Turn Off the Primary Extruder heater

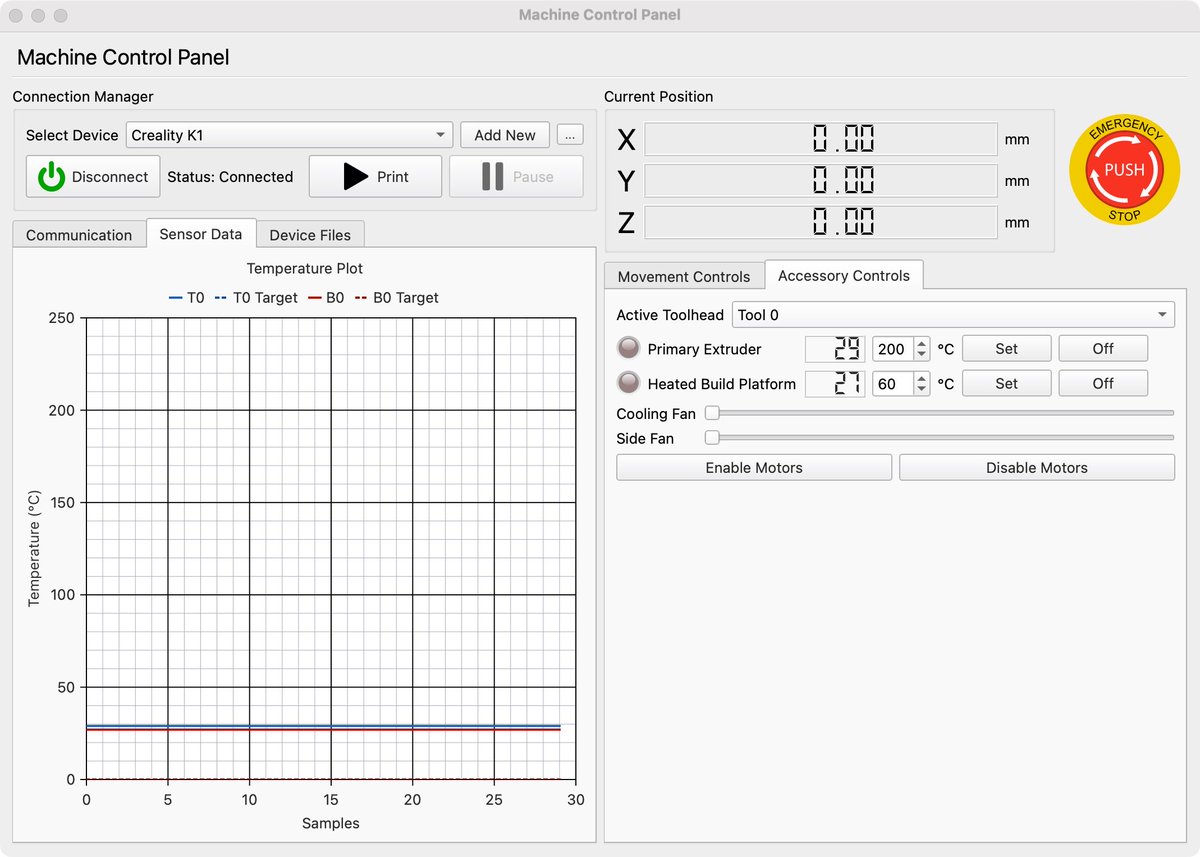[x=1103, y=349]
